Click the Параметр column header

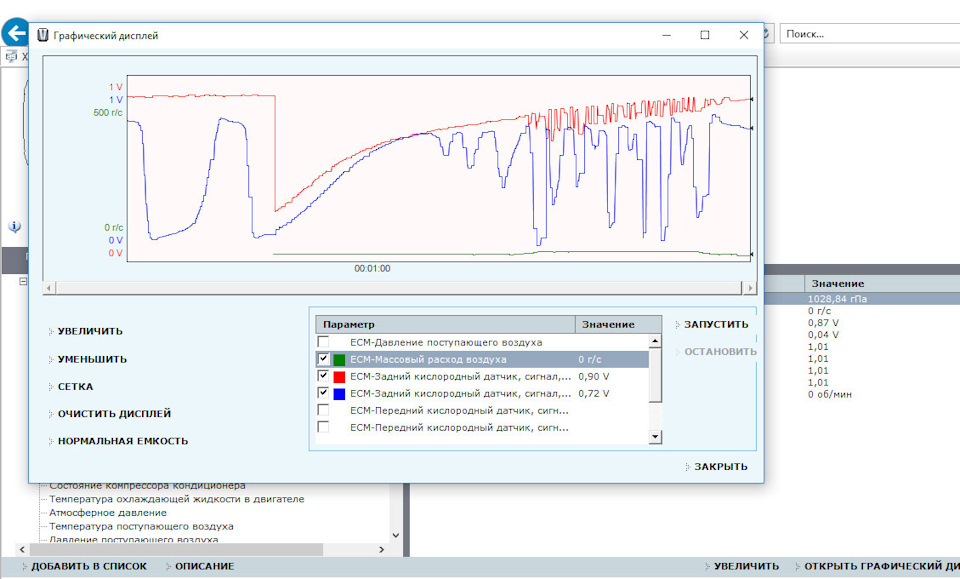[x=445, y=324]
